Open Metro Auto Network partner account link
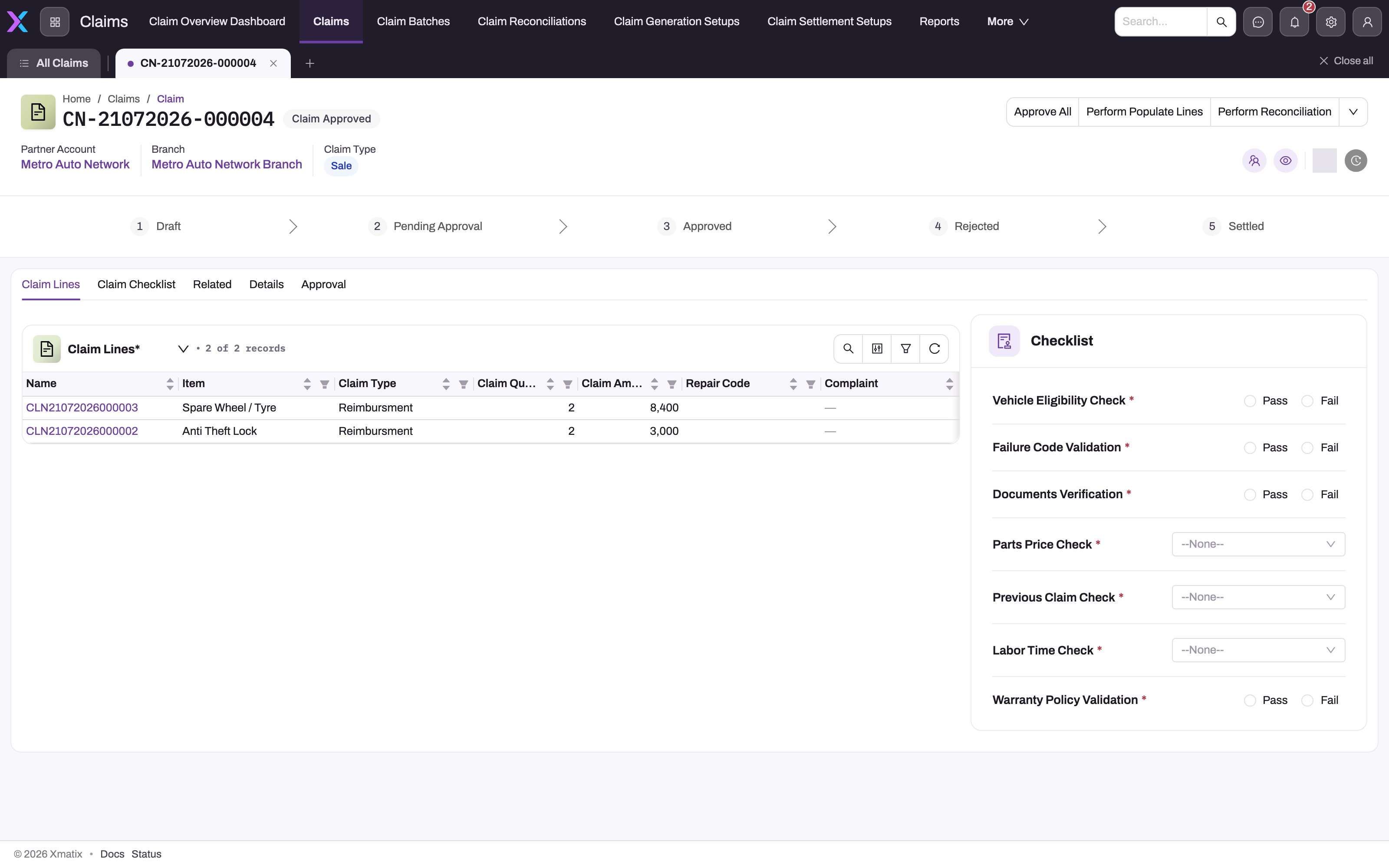Screen dimensions: 1389x868 [x=75, y=165]
